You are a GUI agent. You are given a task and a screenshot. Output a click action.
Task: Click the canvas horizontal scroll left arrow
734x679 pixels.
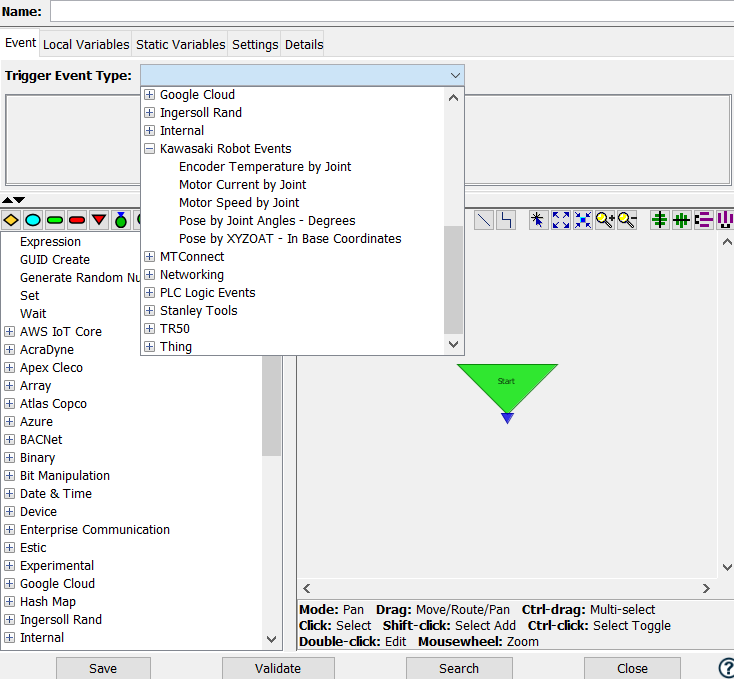(307, 589)
